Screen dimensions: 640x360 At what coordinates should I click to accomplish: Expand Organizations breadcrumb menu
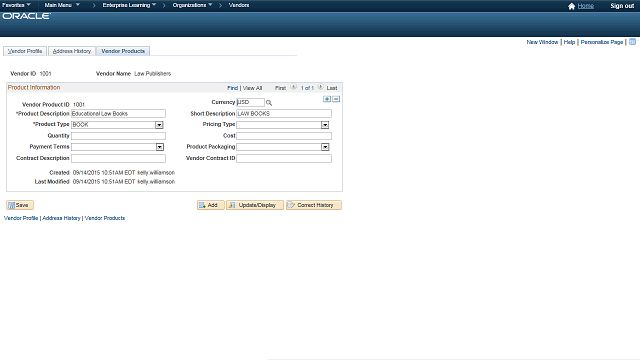point(192,5)
